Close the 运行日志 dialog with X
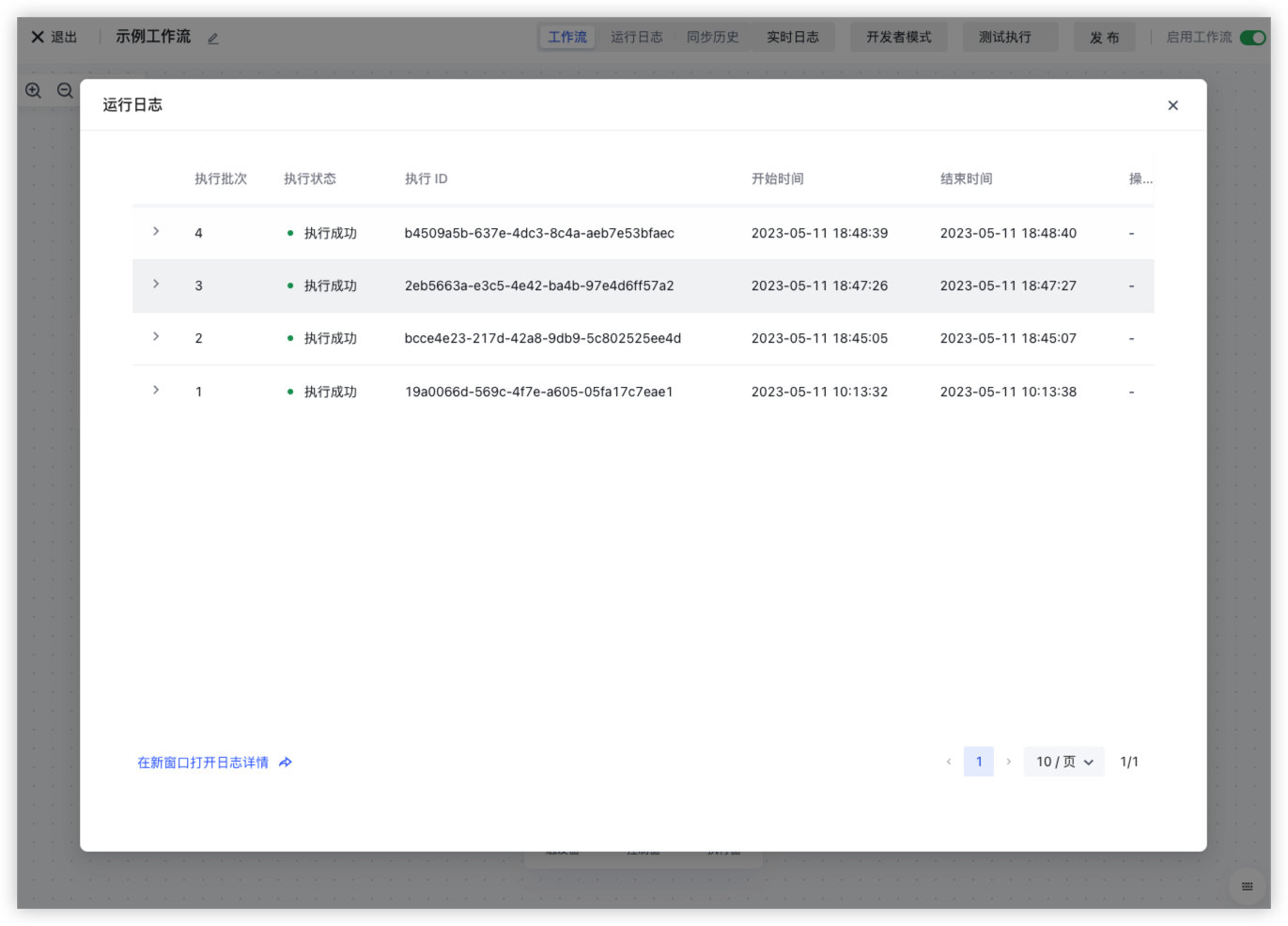Screen dimensions: 1288x926 (1172, 105)
